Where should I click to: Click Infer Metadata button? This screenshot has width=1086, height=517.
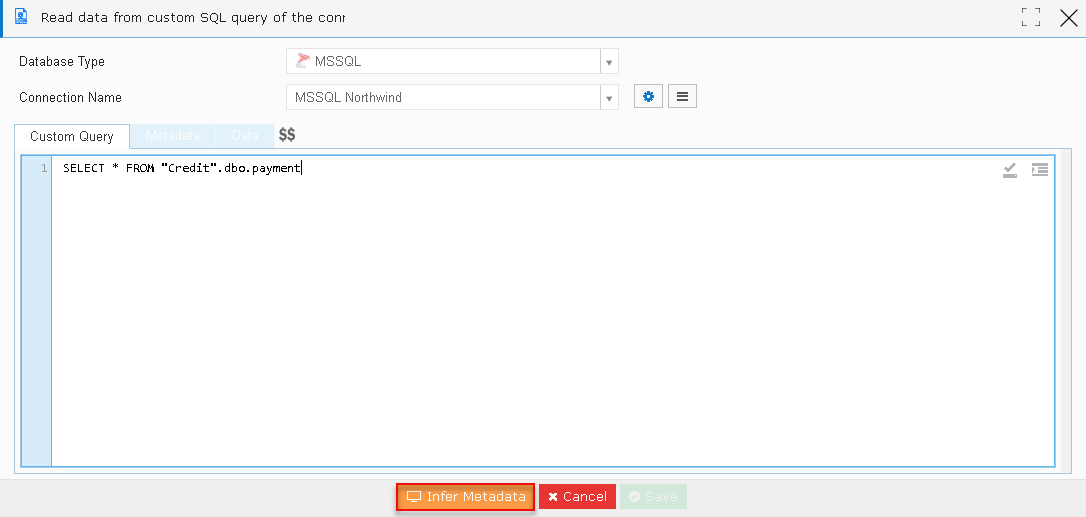pos(465,497)
